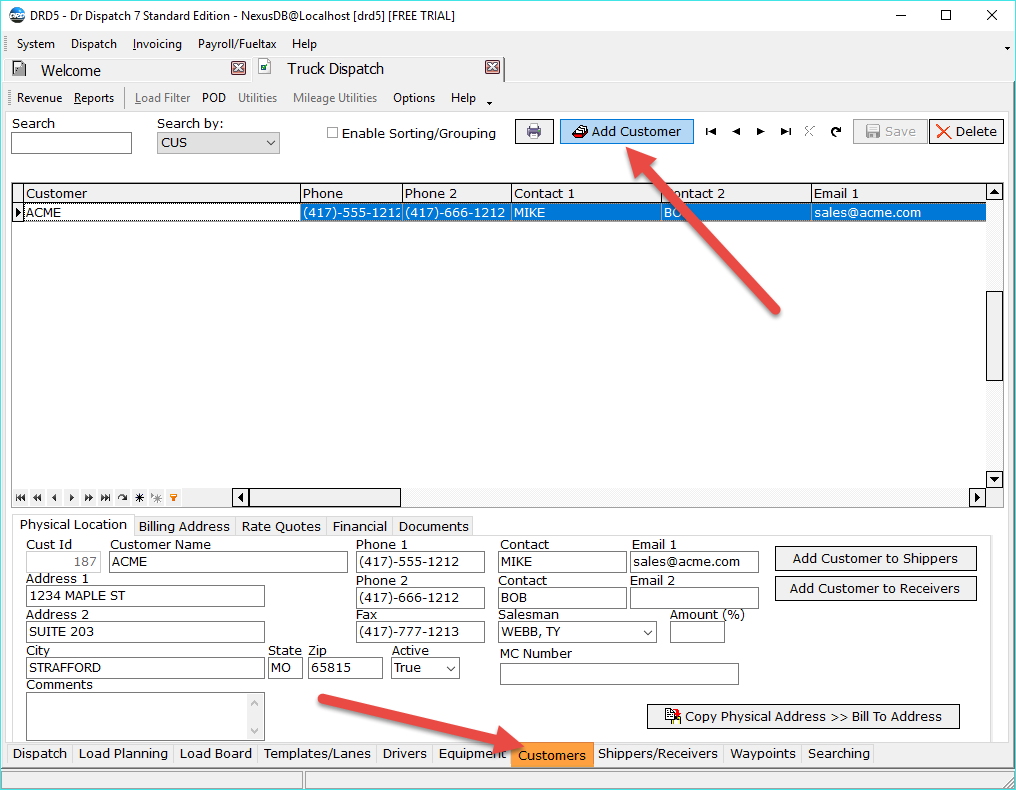Click Options in the toolbar
Image resolution: width=1016 pixels, height=790 pixels.
414,98
